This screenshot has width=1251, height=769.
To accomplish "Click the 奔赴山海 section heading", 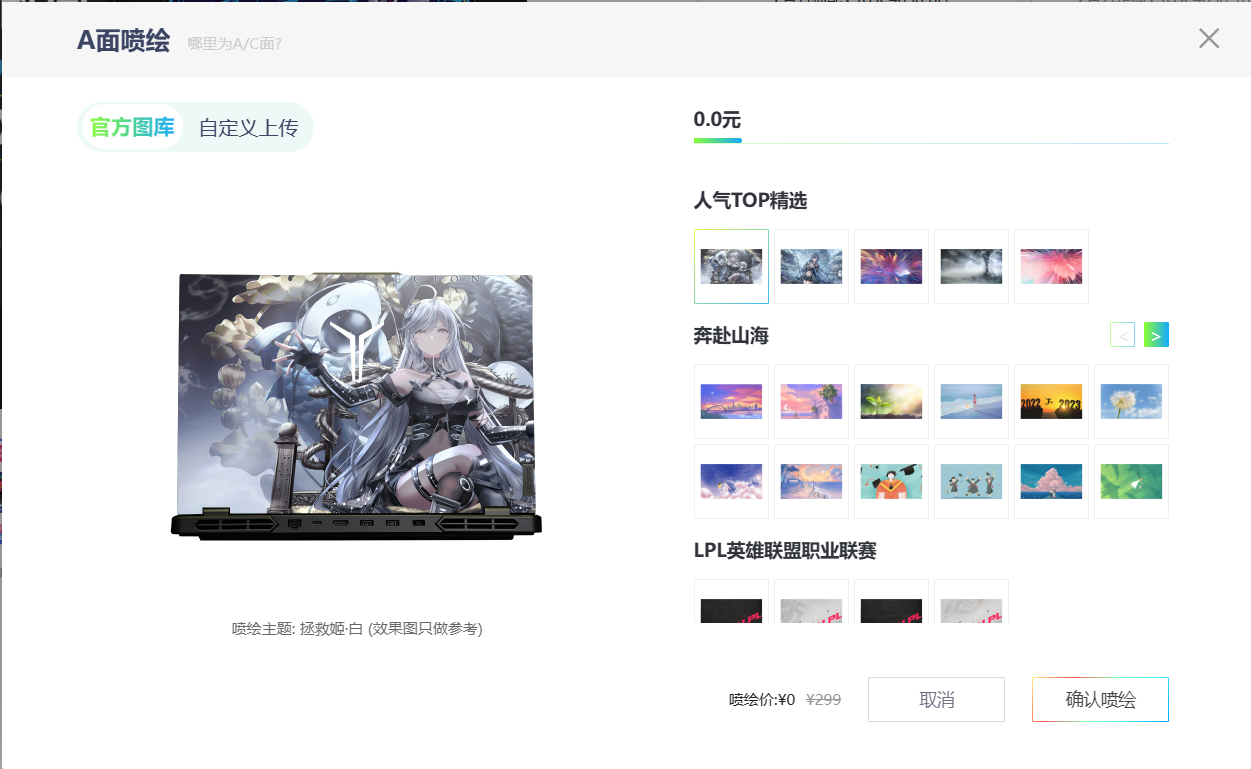I will [731, 335].
